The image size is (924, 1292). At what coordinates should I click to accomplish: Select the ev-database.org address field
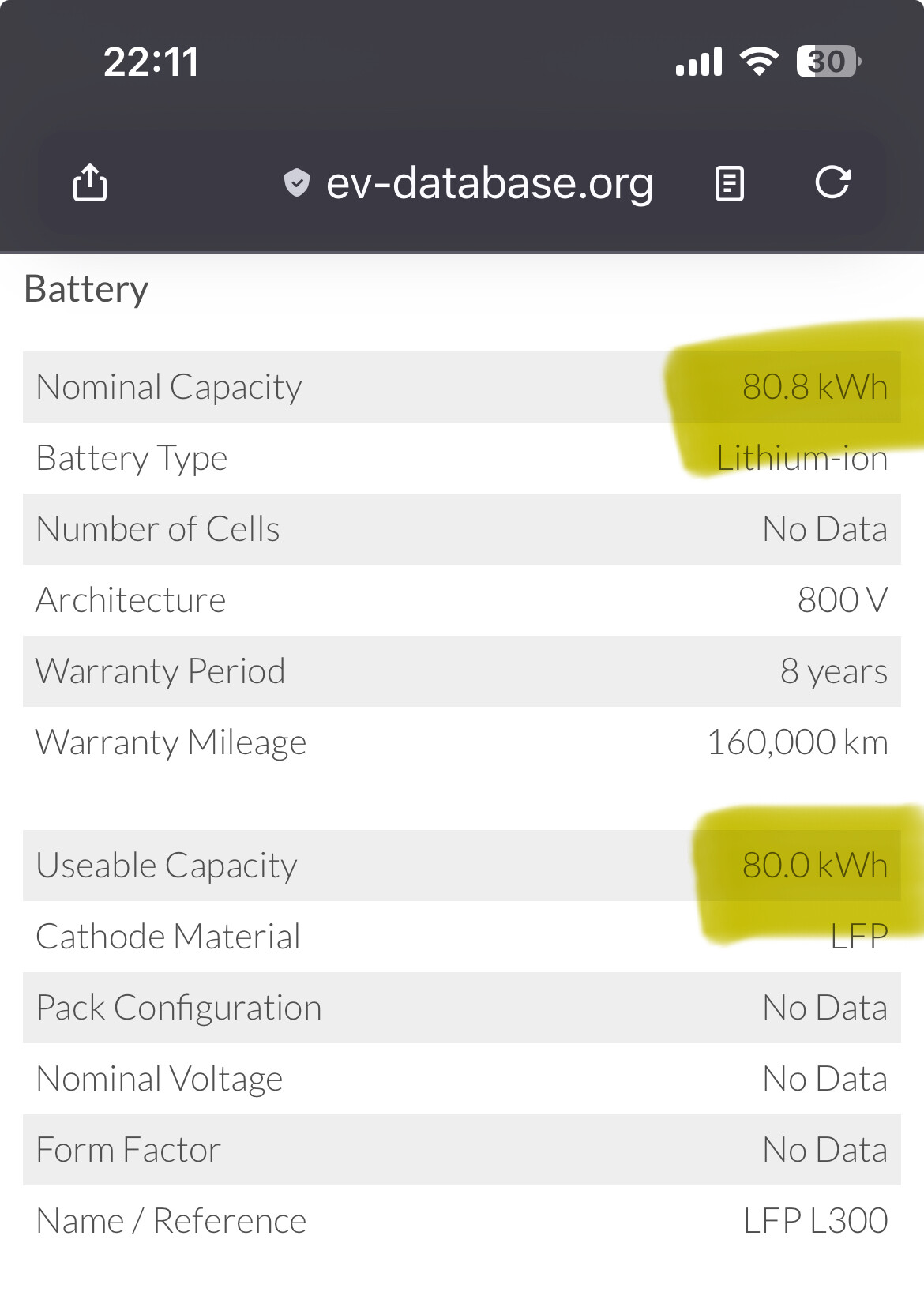[x=489, y=183]
